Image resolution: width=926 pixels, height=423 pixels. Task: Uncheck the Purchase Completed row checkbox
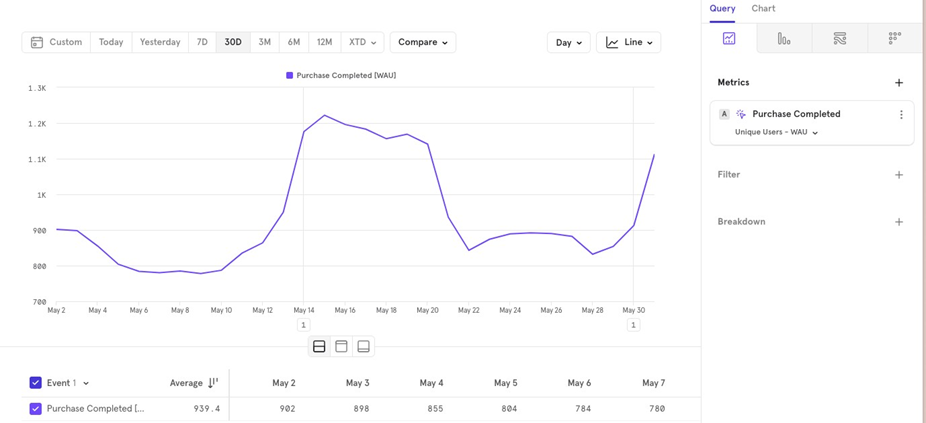pos(35,409)
